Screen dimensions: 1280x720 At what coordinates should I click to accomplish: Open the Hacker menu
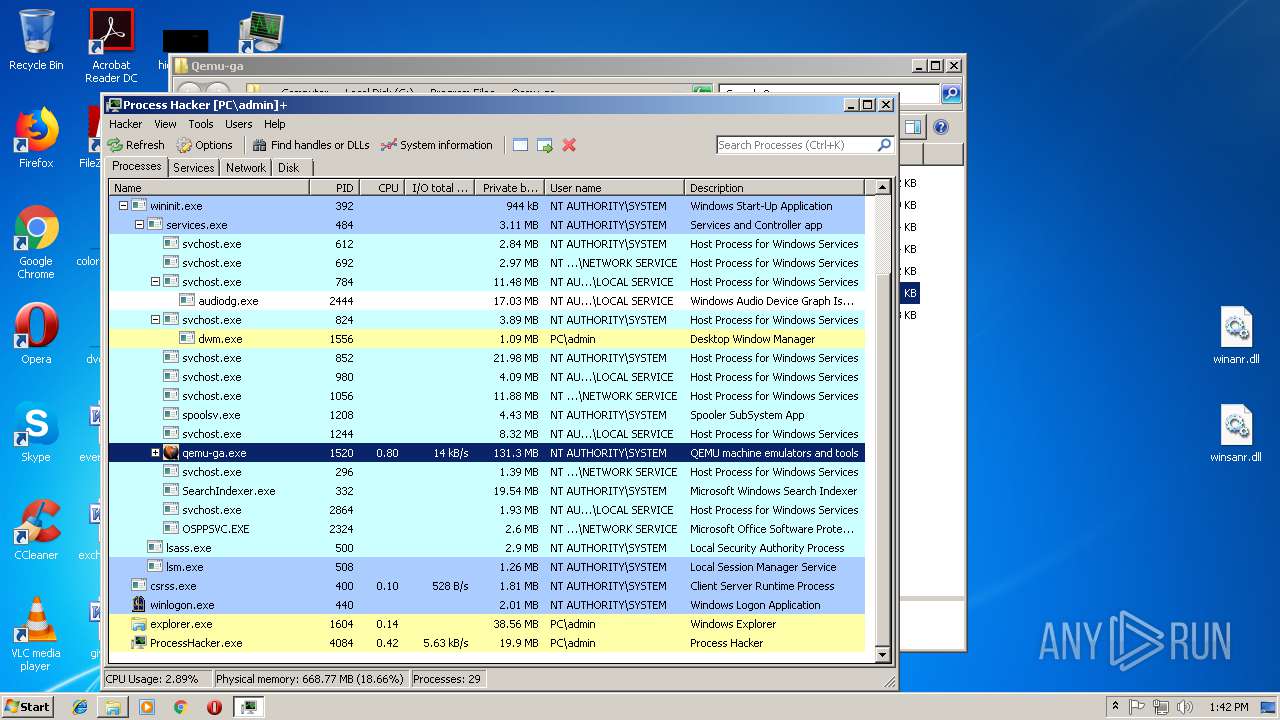(x=126, y=124)
